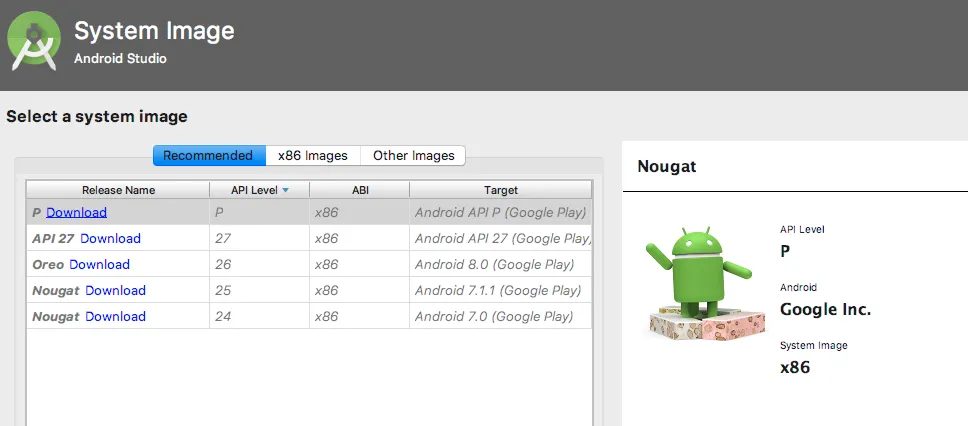
Task: Select the Android 7.0 (Google Play) cell
Action: pos(501,316)
